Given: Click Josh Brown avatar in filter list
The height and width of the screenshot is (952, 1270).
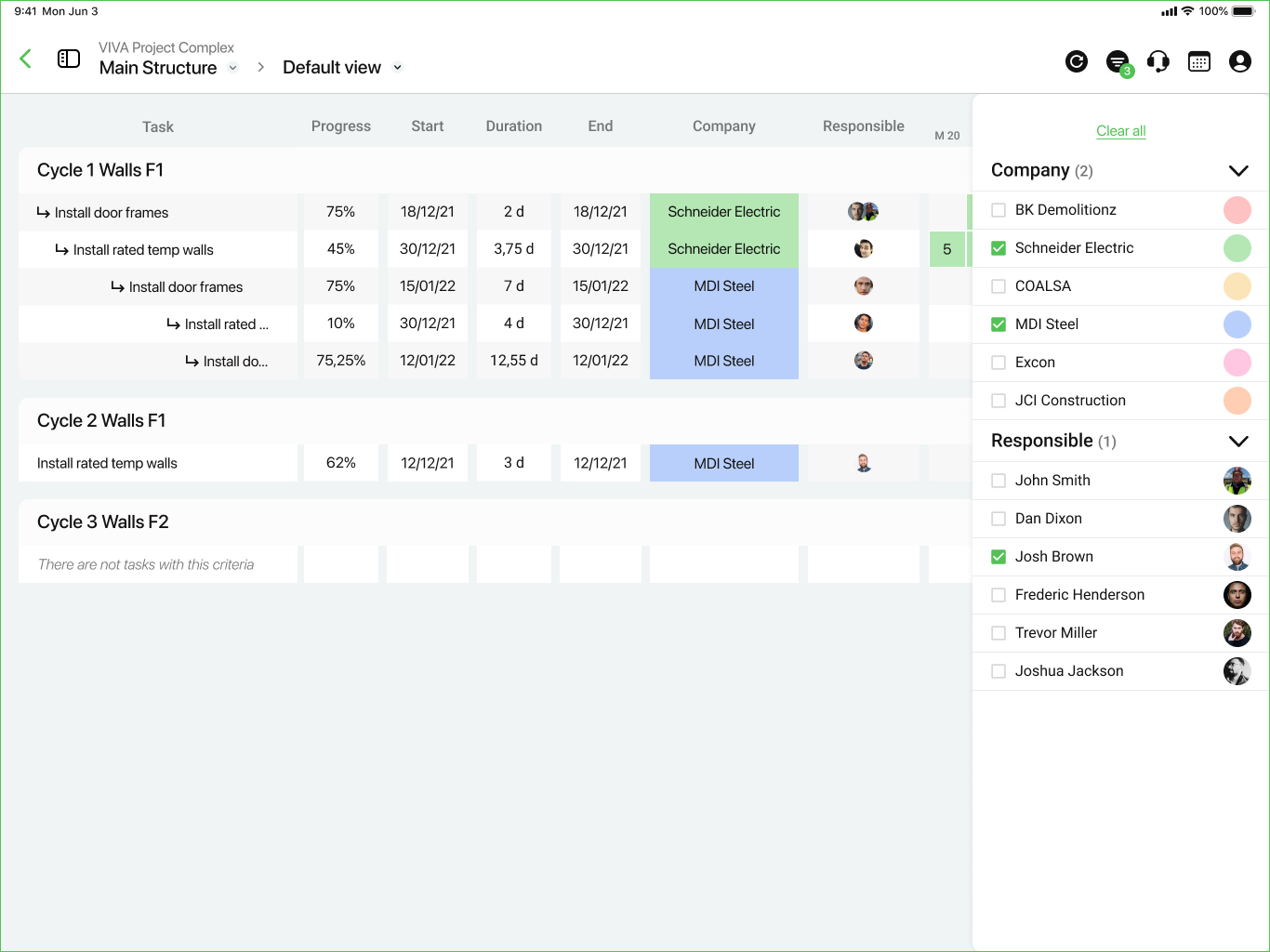Looking at the screenshot, I should coord(1237,557).
